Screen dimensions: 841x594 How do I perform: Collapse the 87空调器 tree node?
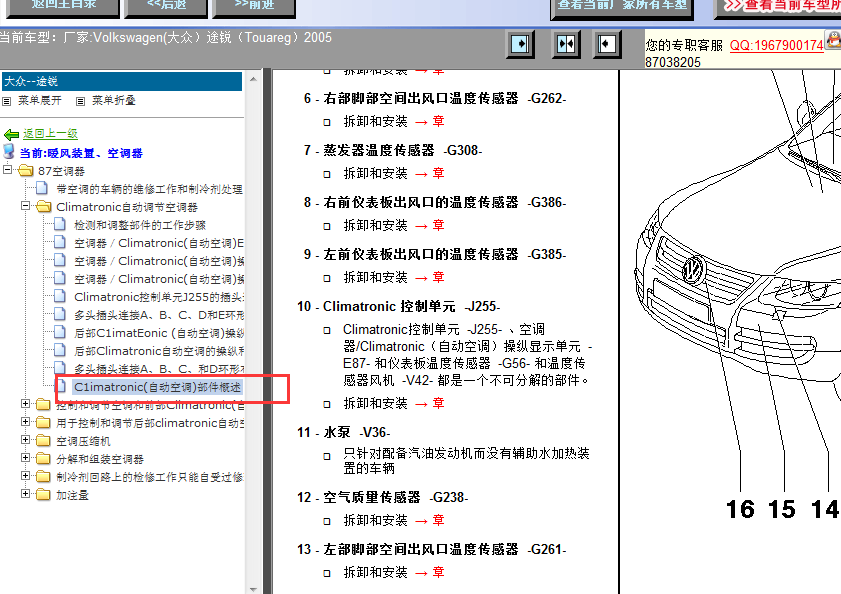coord(8,170)
